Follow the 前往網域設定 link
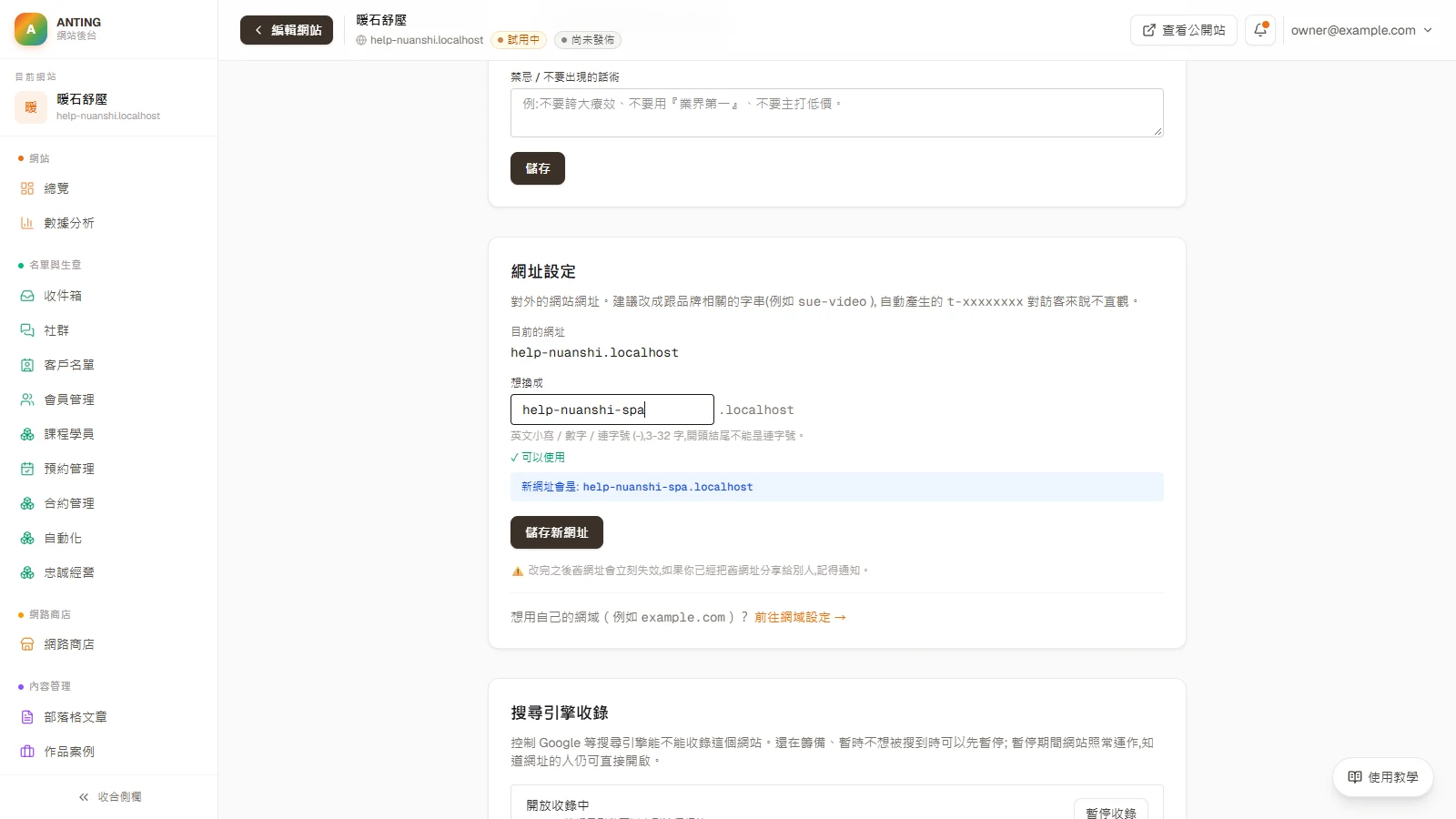The height and width of the screenshot is (819, 1456). (x=800, y=617)
